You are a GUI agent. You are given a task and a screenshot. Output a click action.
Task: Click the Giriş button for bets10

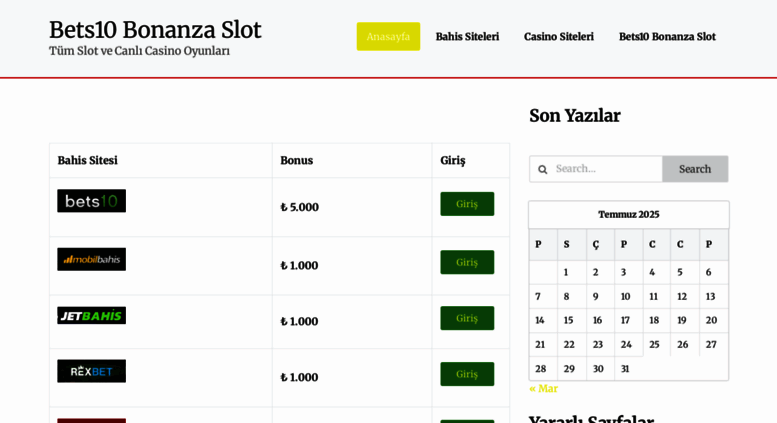click(x=467, y=204)
